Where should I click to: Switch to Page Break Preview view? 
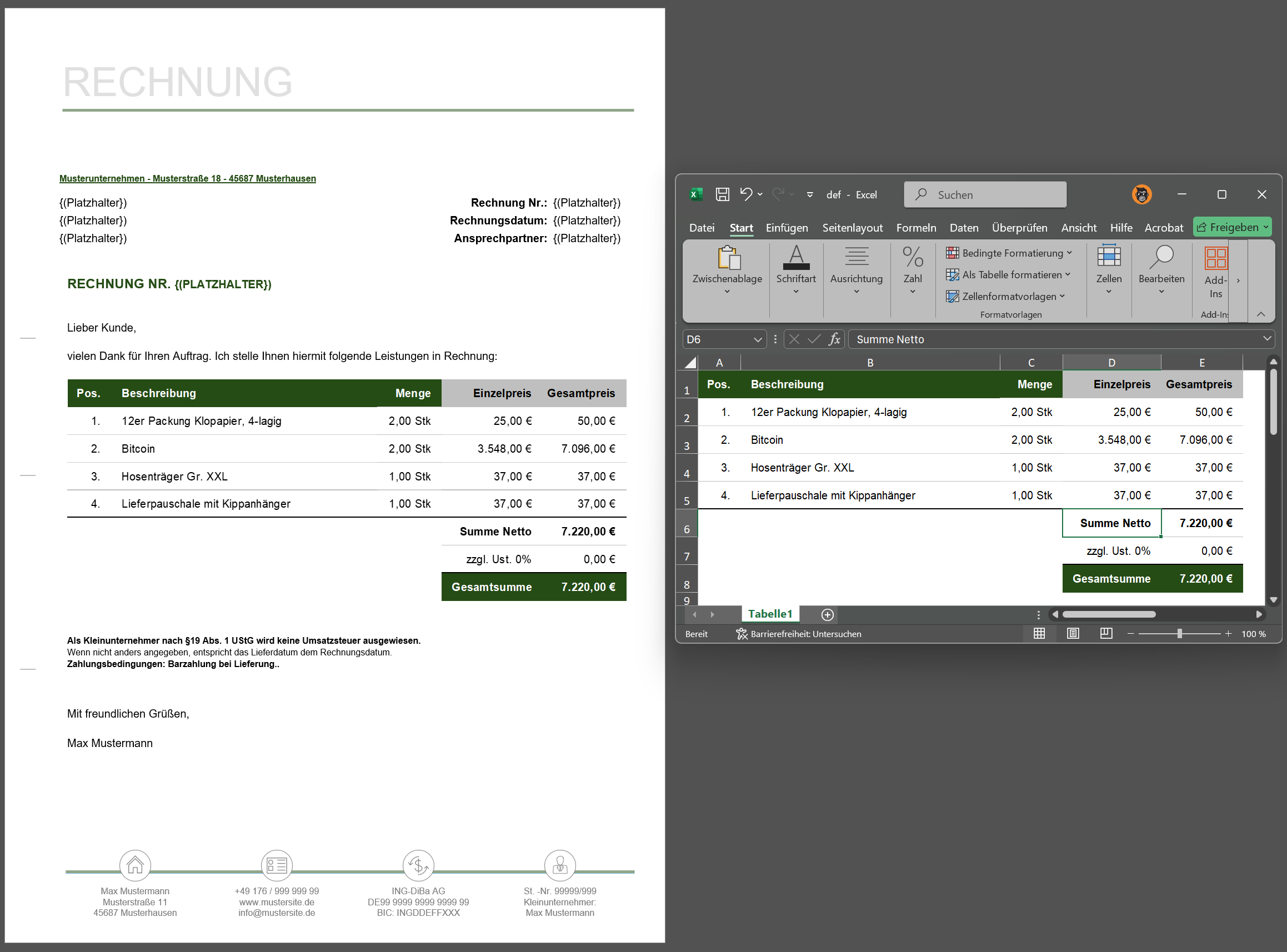tap(1105, 634)
